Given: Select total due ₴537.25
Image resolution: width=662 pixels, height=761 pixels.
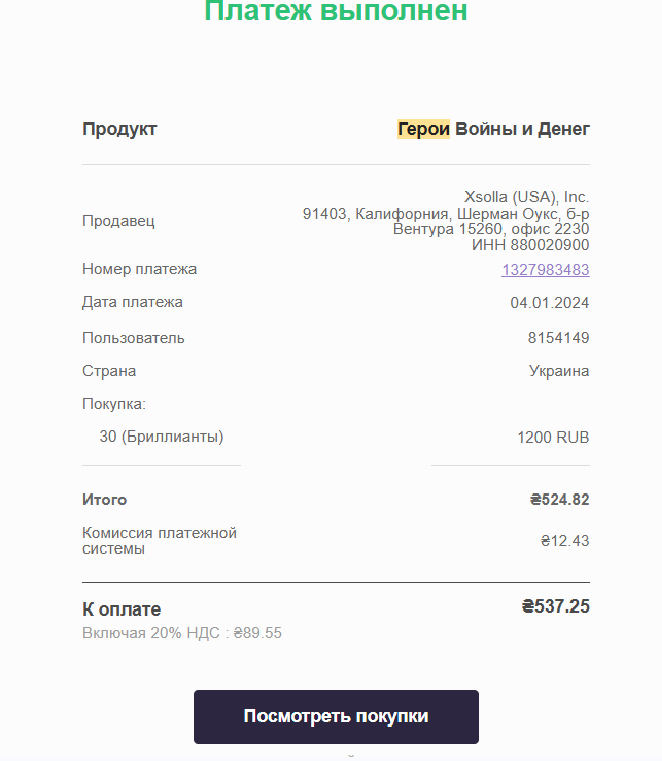Looking at the screenshot, I should click(x=556, y=607).
